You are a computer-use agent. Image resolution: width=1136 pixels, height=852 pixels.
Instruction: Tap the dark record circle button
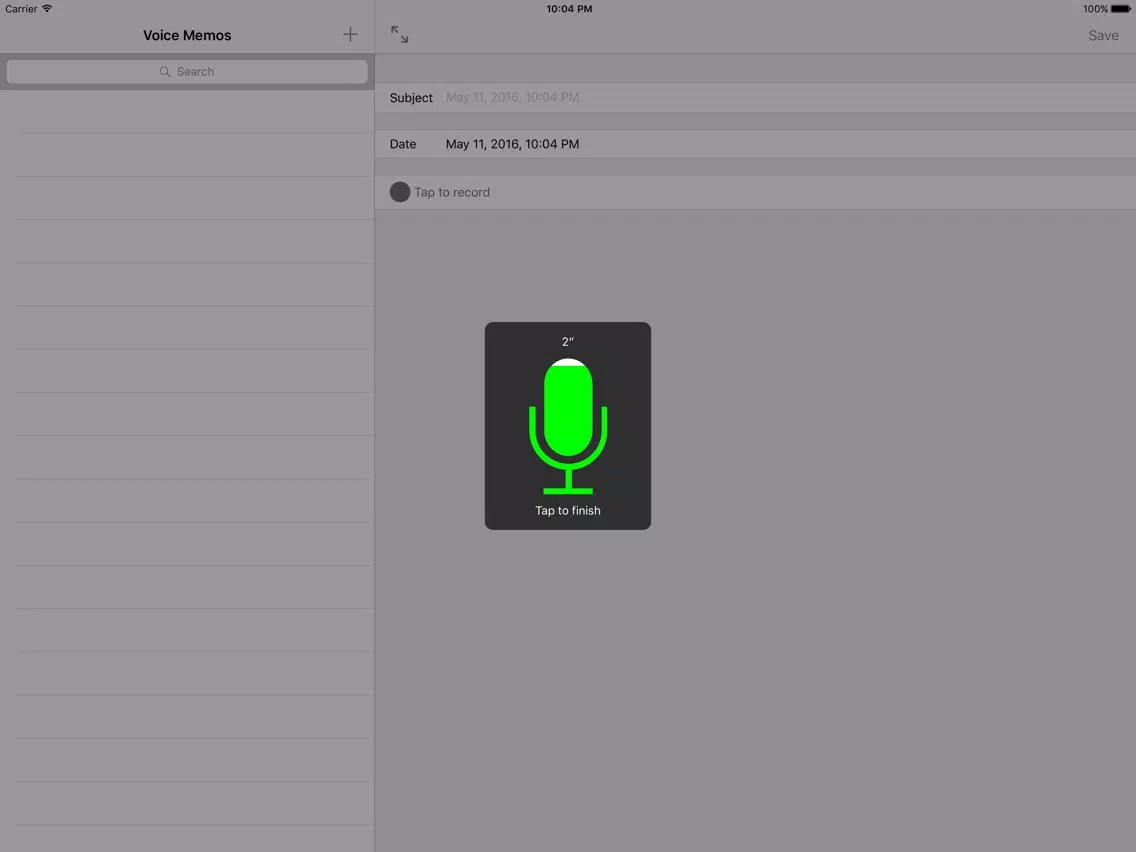[x=399, y=192]
